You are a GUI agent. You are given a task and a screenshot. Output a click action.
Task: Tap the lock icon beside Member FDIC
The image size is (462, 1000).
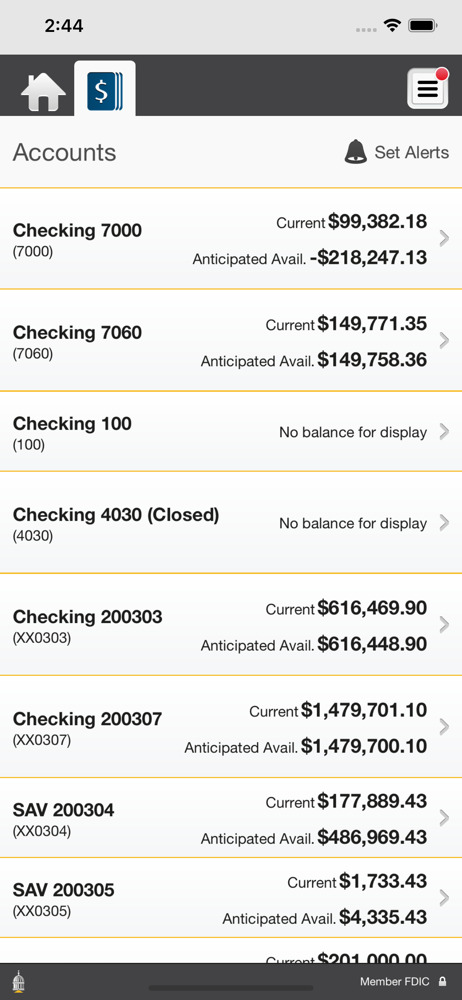pyautogui.click(x=442, y=982)
